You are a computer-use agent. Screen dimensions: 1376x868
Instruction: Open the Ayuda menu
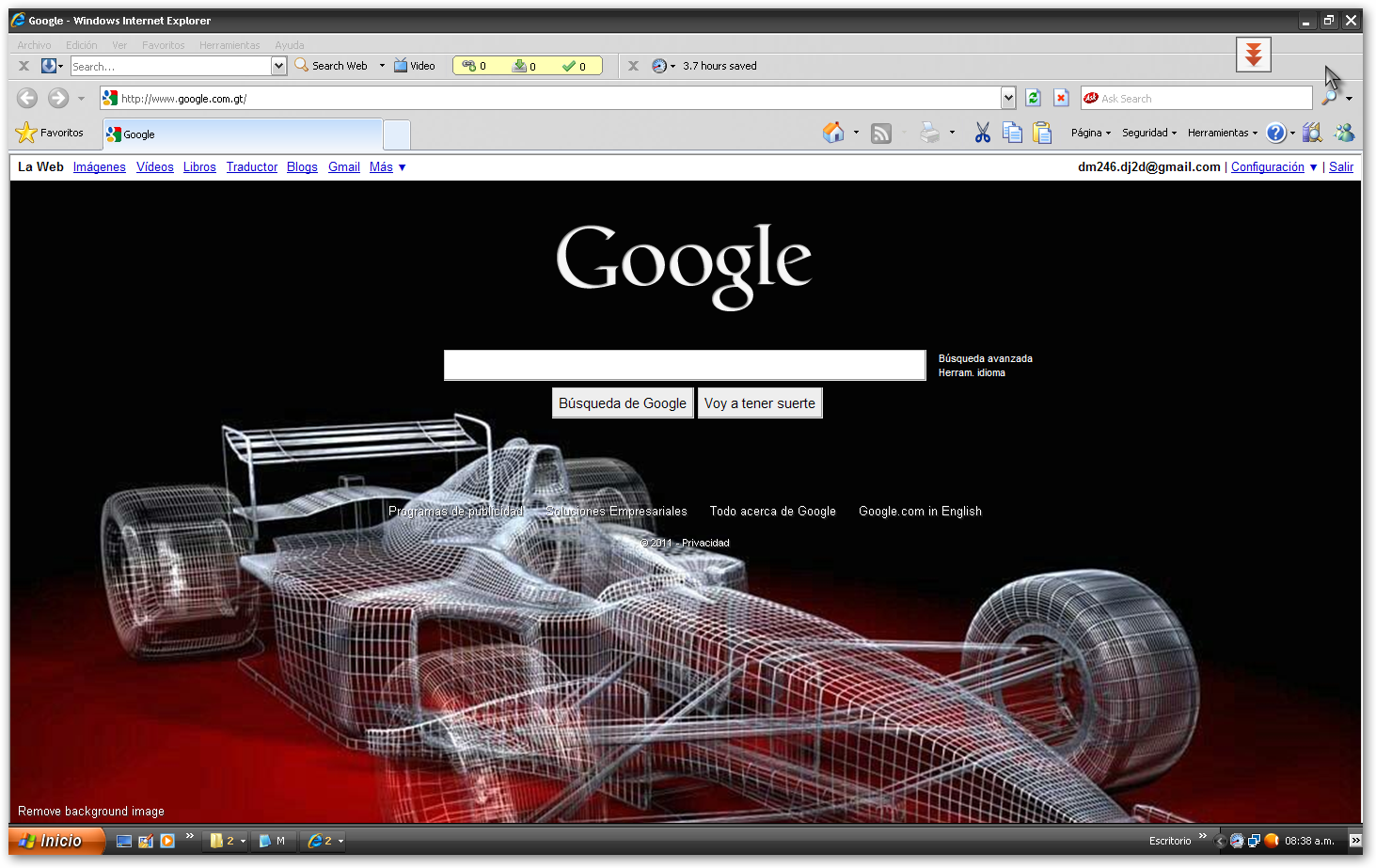(289, 45)
